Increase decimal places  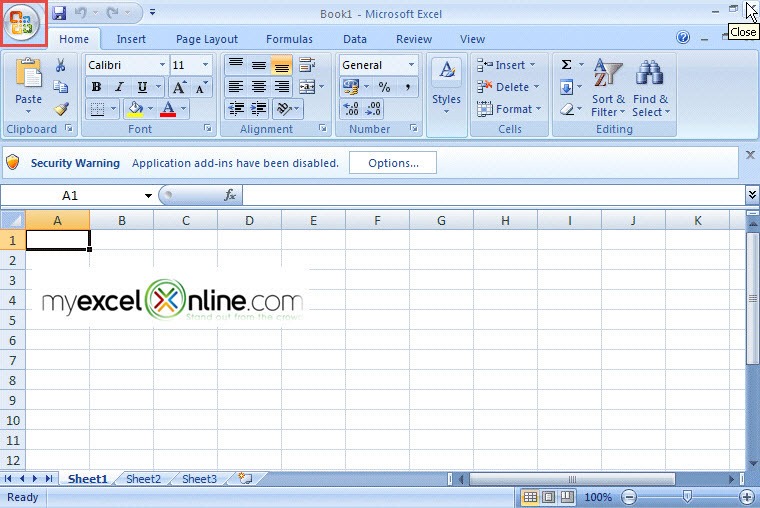350,109
